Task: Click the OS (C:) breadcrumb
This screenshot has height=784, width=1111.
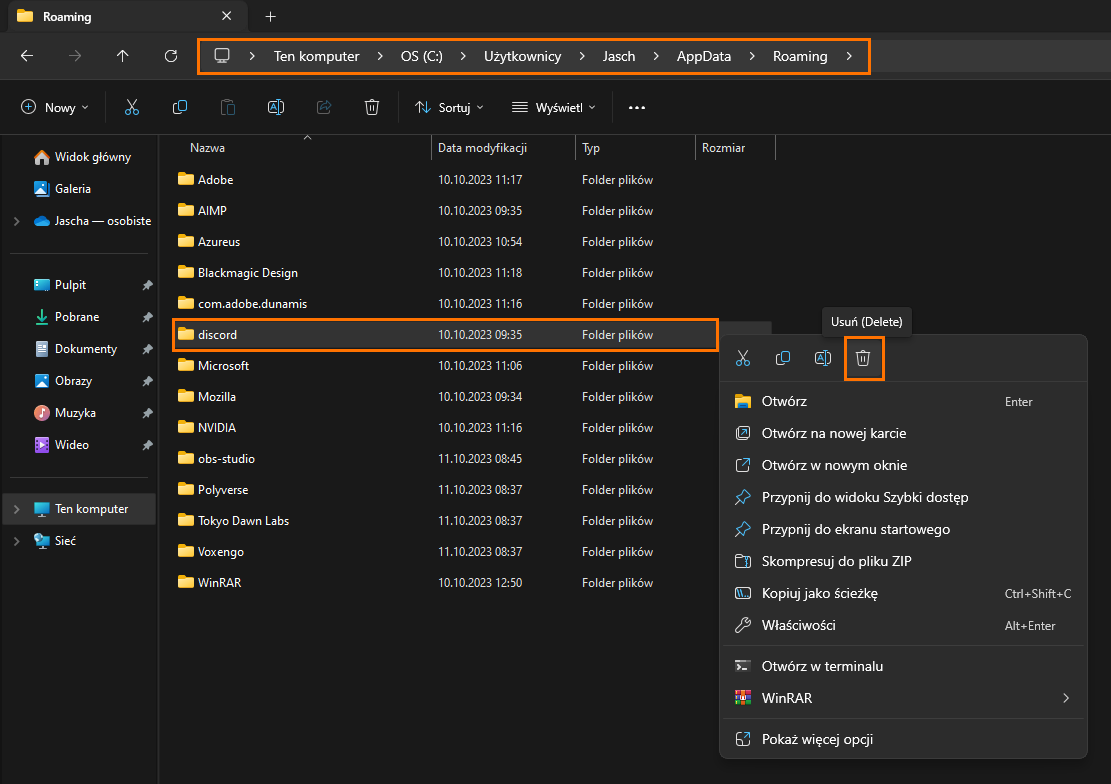Action: pos(422,56)
